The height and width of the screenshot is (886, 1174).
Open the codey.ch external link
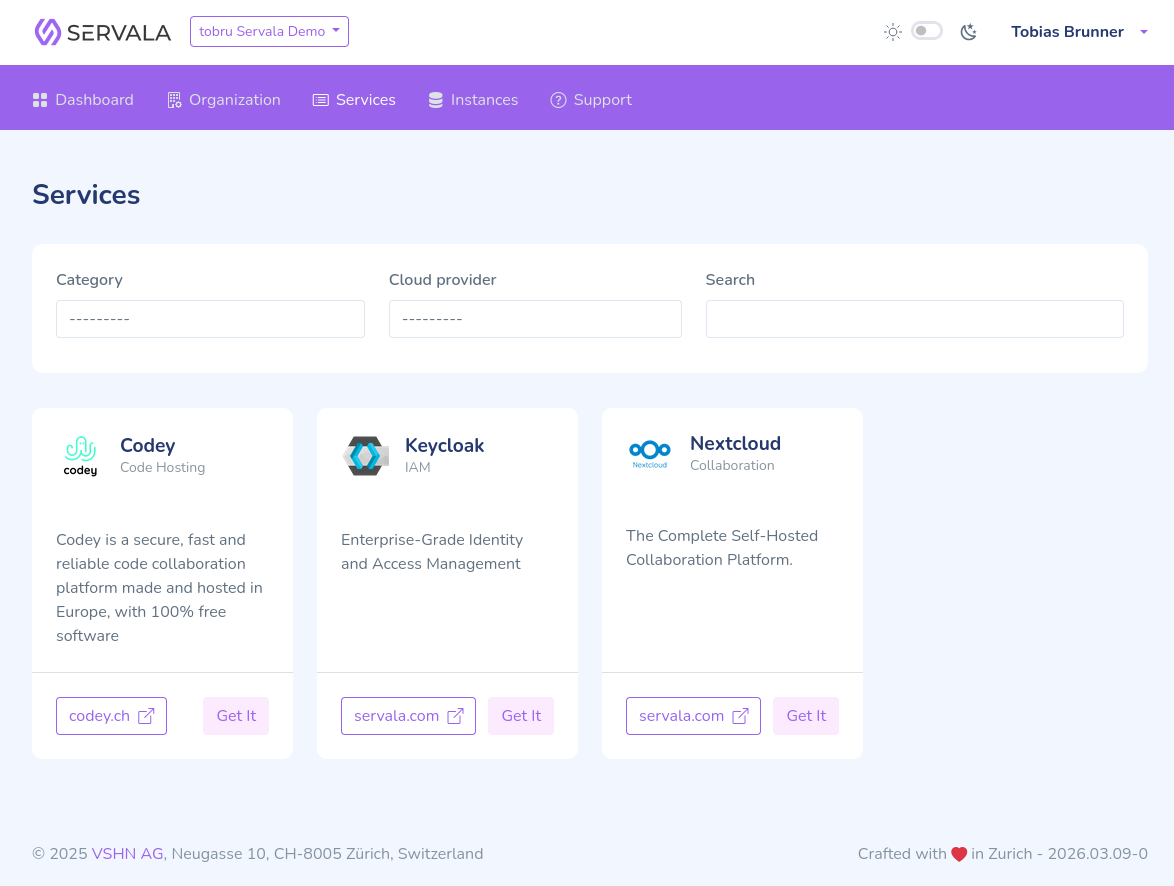click(112, 716)
